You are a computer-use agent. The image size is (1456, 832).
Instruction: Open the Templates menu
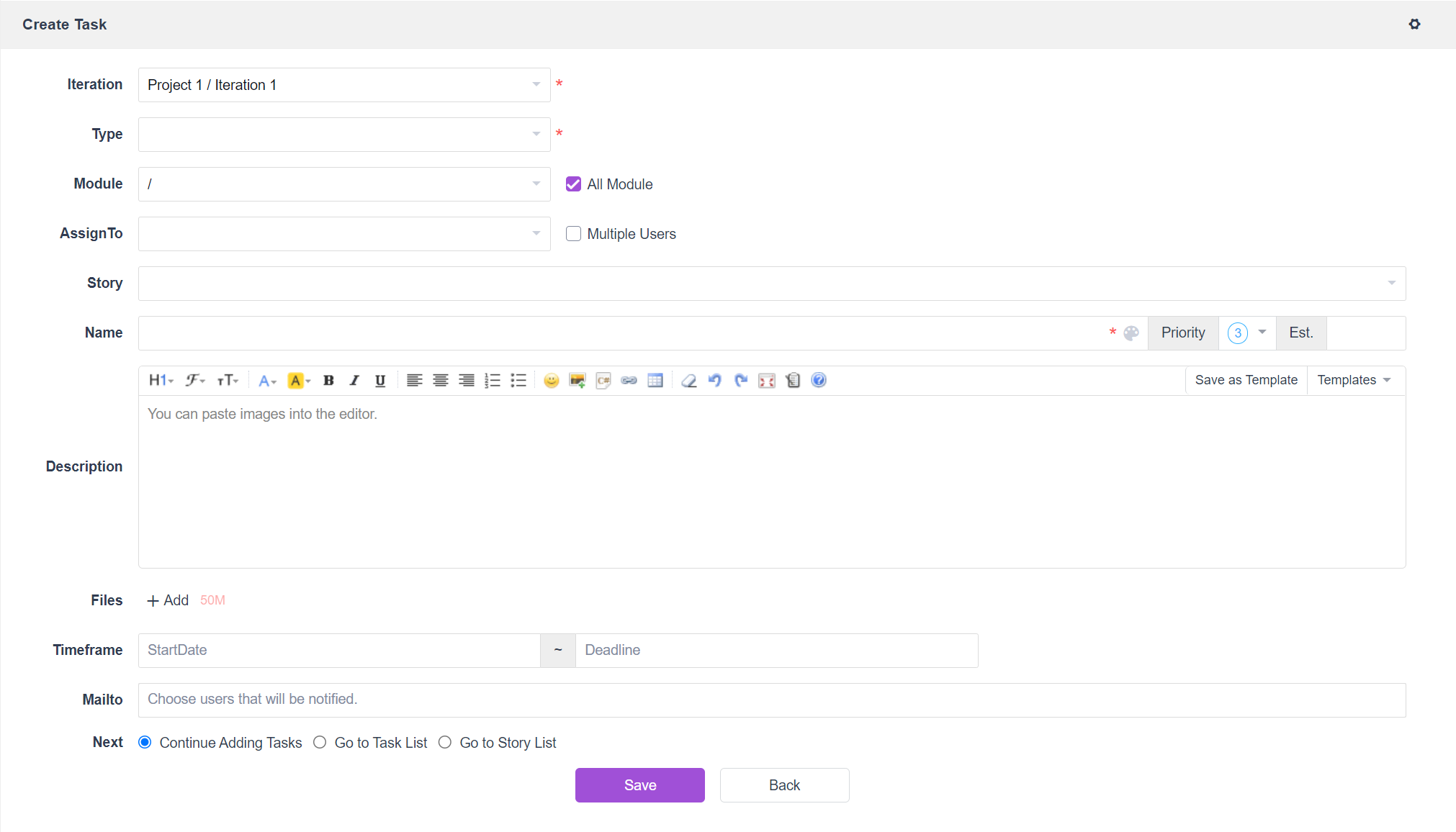1354,380
